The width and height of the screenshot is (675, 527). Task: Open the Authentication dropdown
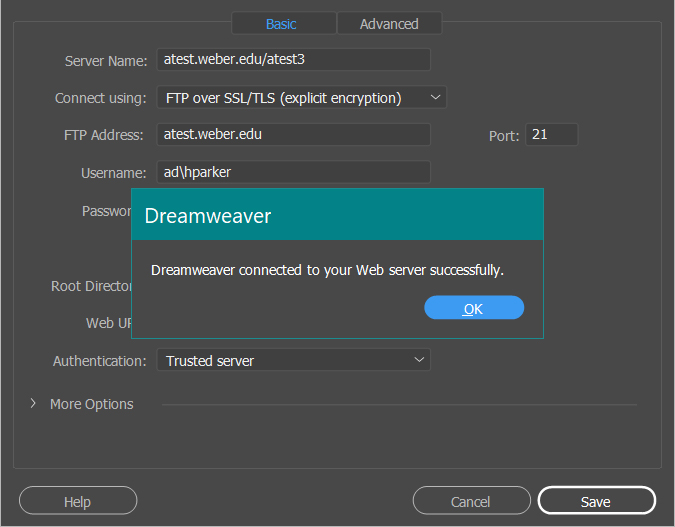tap(293, 361)
